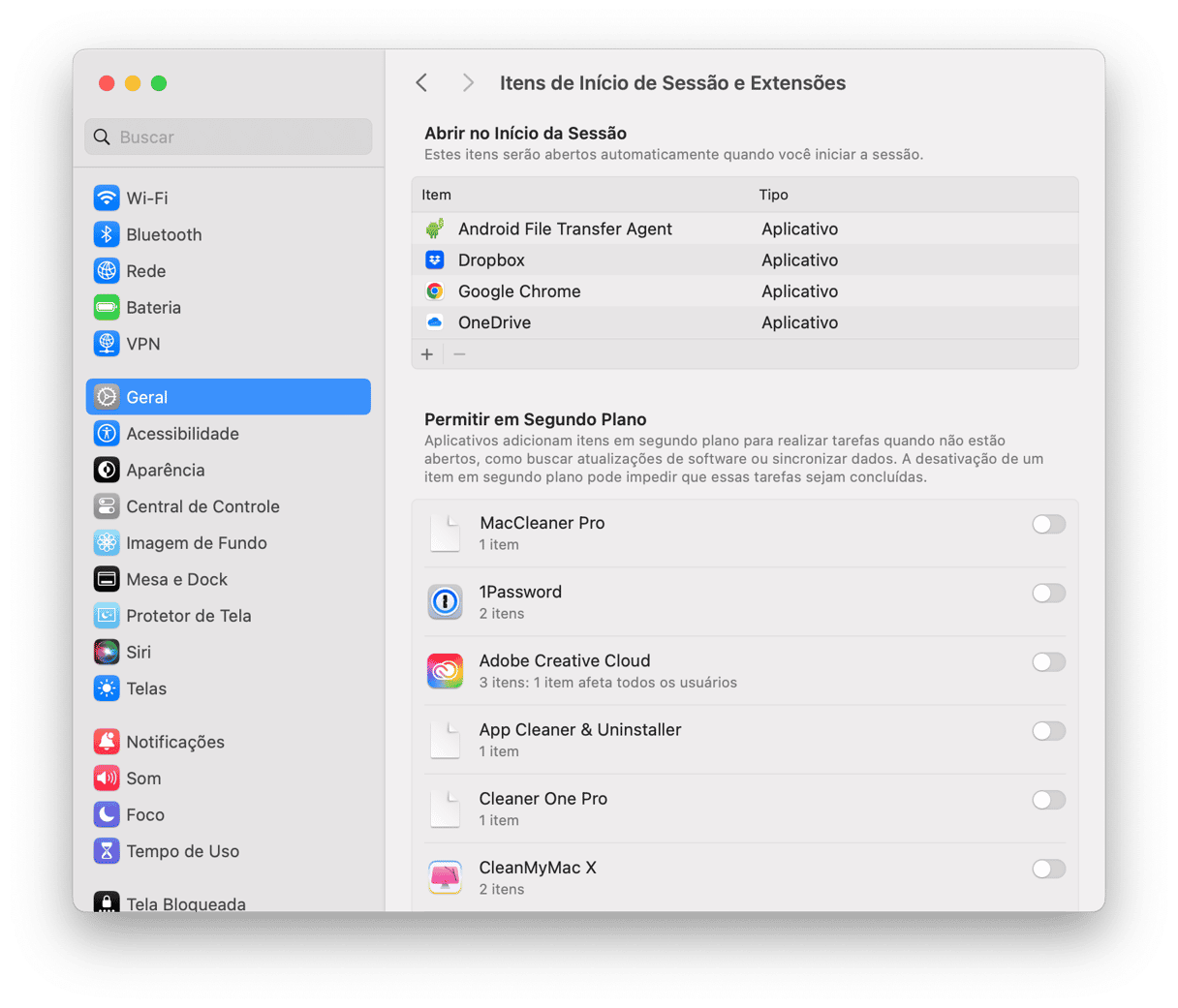Viewport: 1178px width, 1008px height.
Task: Select Android File Transfer Agent row
Action: pos(565,229)
